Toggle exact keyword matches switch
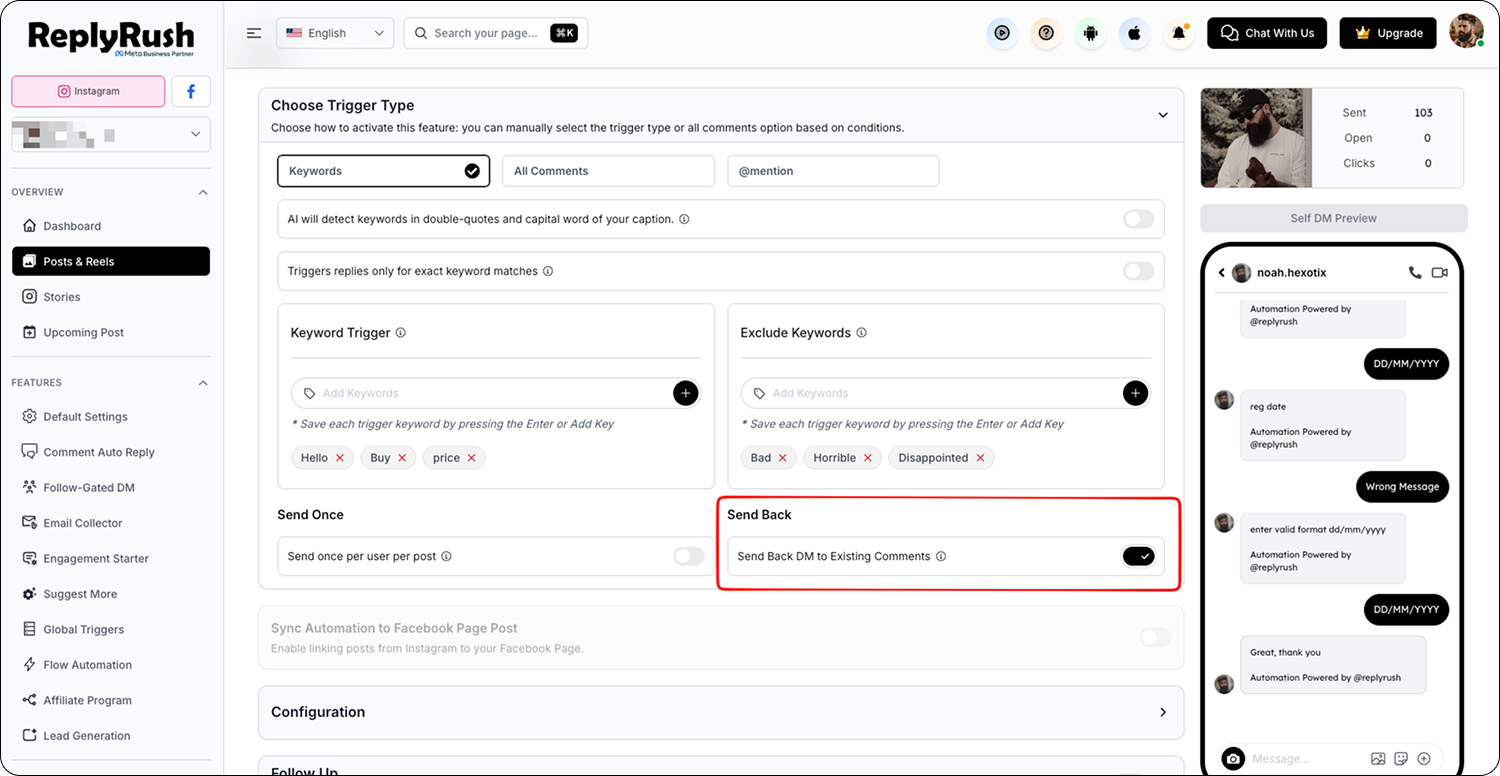Image resolution: width=1500 pixels, height=776 pixels. 1138,271
